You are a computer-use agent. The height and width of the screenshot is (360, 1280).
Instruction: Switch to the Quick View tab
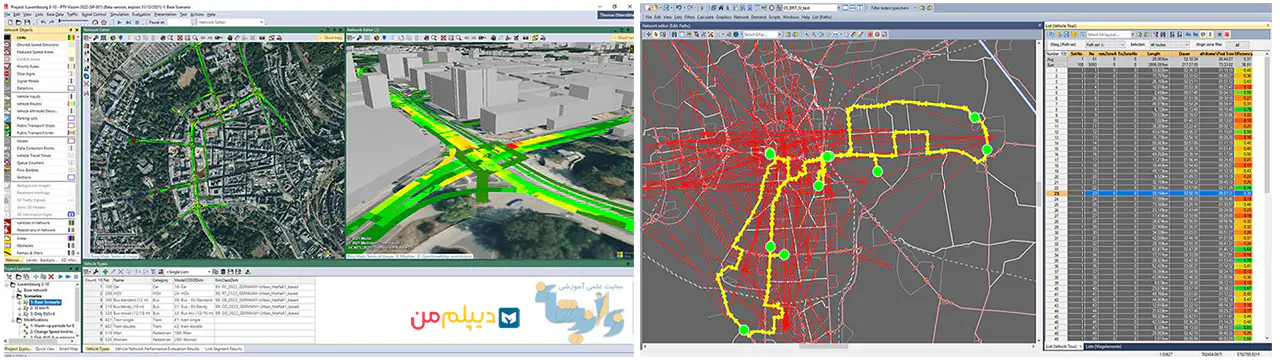point(45,349)
